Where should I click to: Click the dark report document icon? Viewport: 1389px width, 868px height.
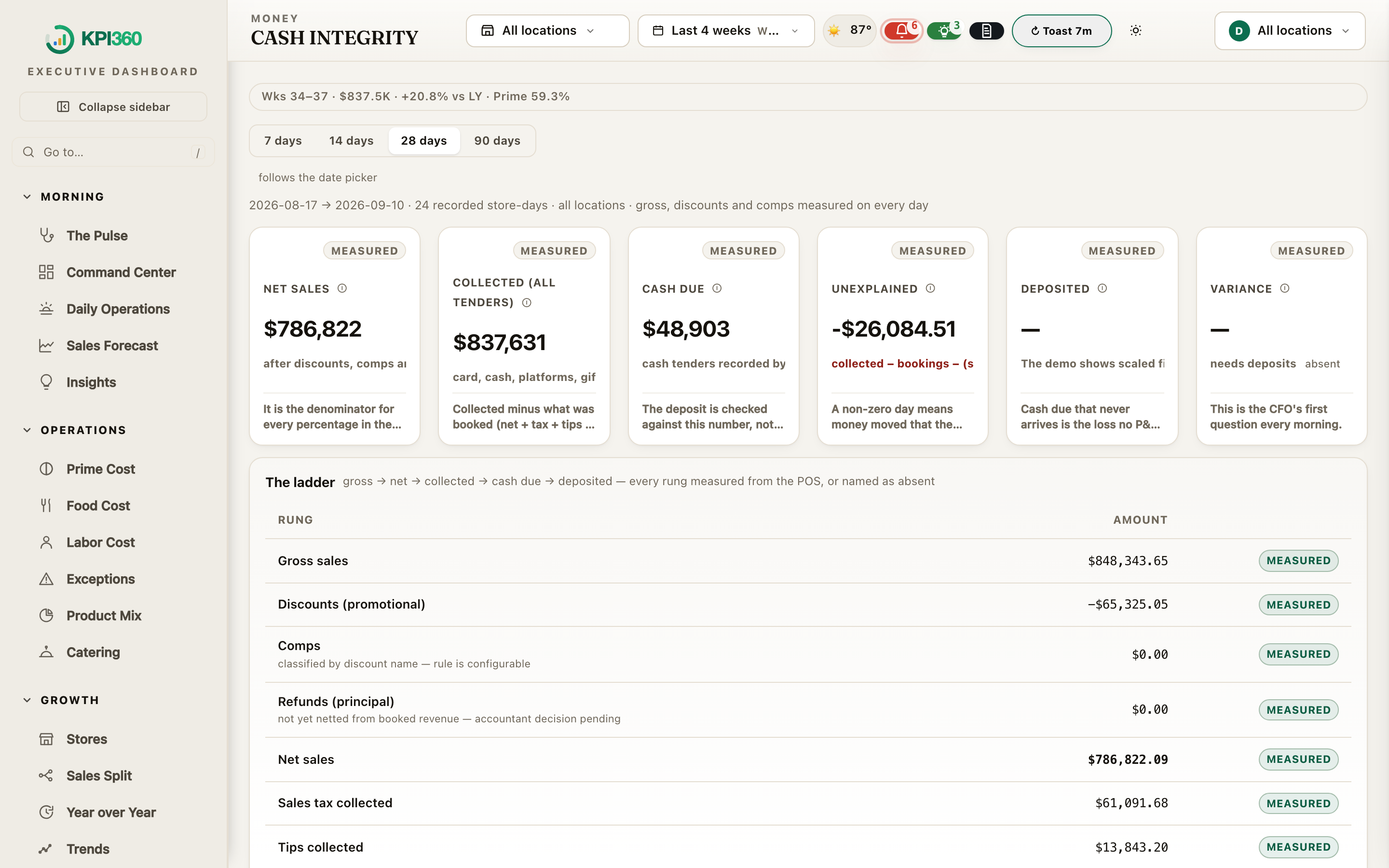click(x=986, y=30)
